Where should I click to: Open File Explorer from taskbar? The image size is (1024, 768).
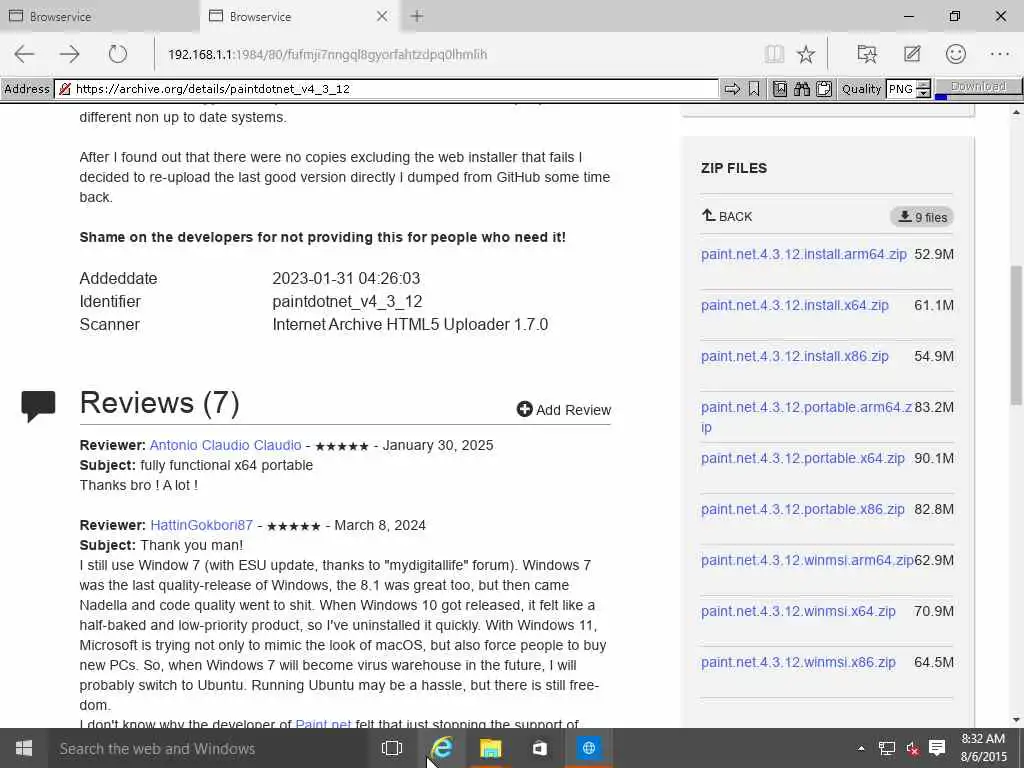490,748
